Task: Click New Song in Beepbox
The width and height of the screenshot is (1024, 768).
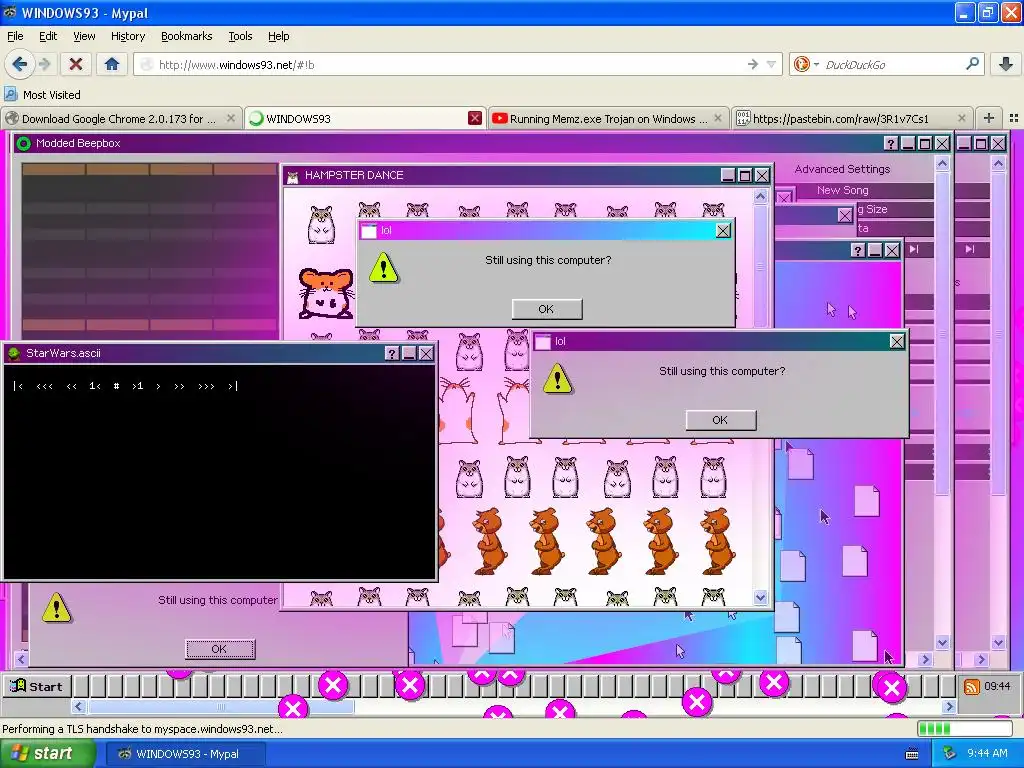Action: click(842, 190)
